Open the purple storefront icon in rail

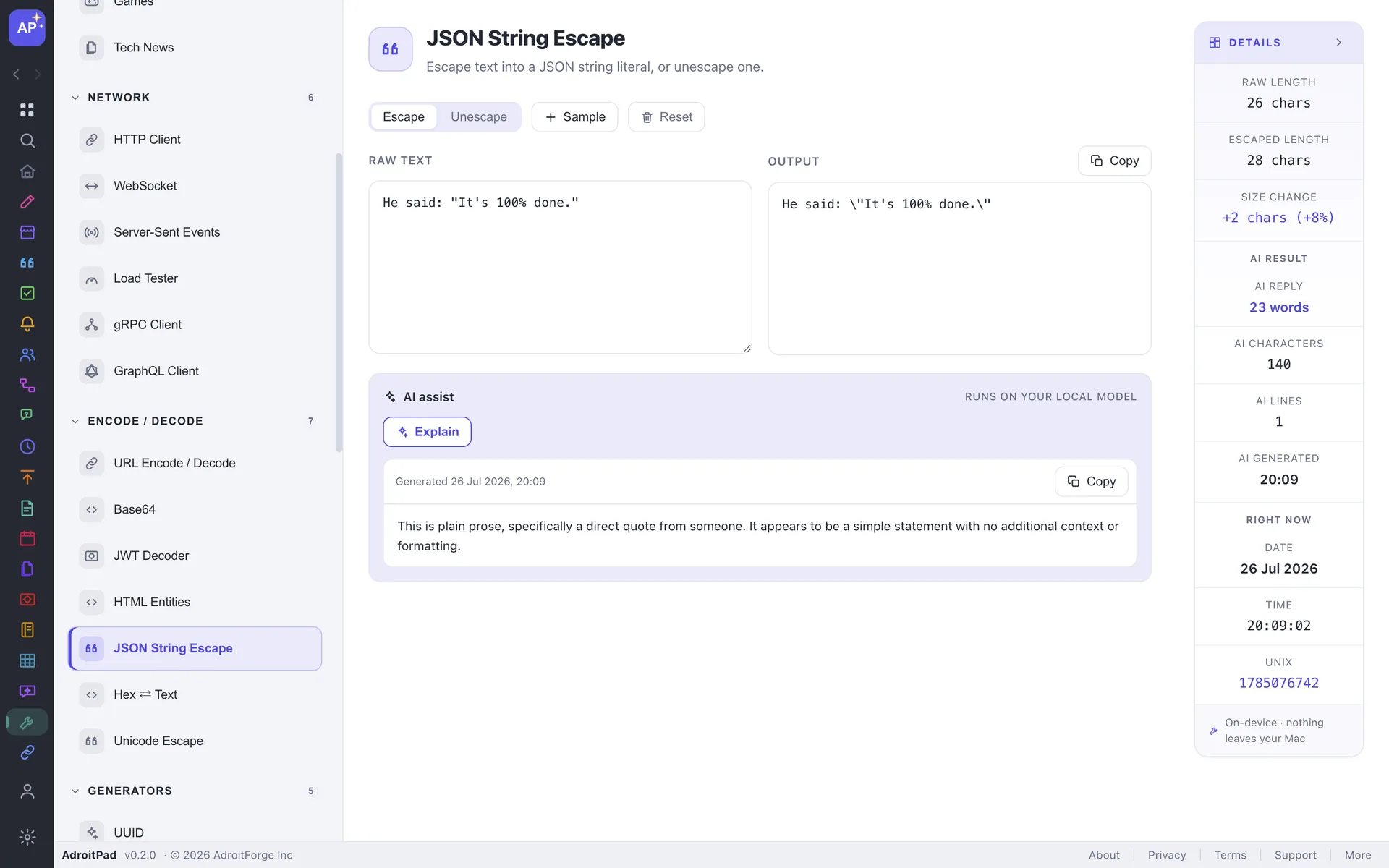tap(27, 232)
